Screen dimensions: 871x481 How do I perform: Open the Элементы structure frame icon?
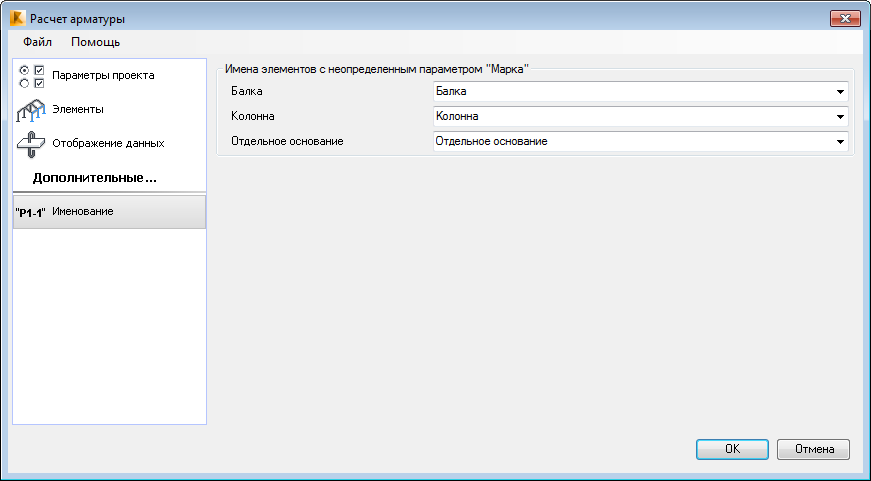coord(31,110)
